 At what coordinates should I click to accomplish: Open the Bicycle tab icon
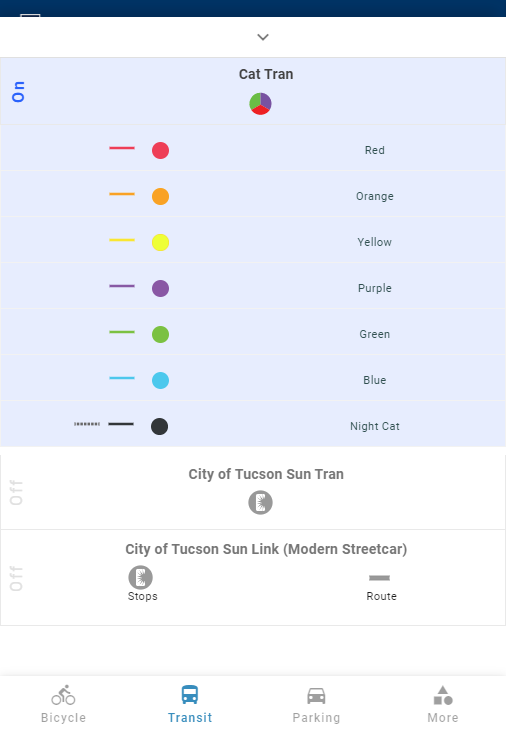coord(63,695)
